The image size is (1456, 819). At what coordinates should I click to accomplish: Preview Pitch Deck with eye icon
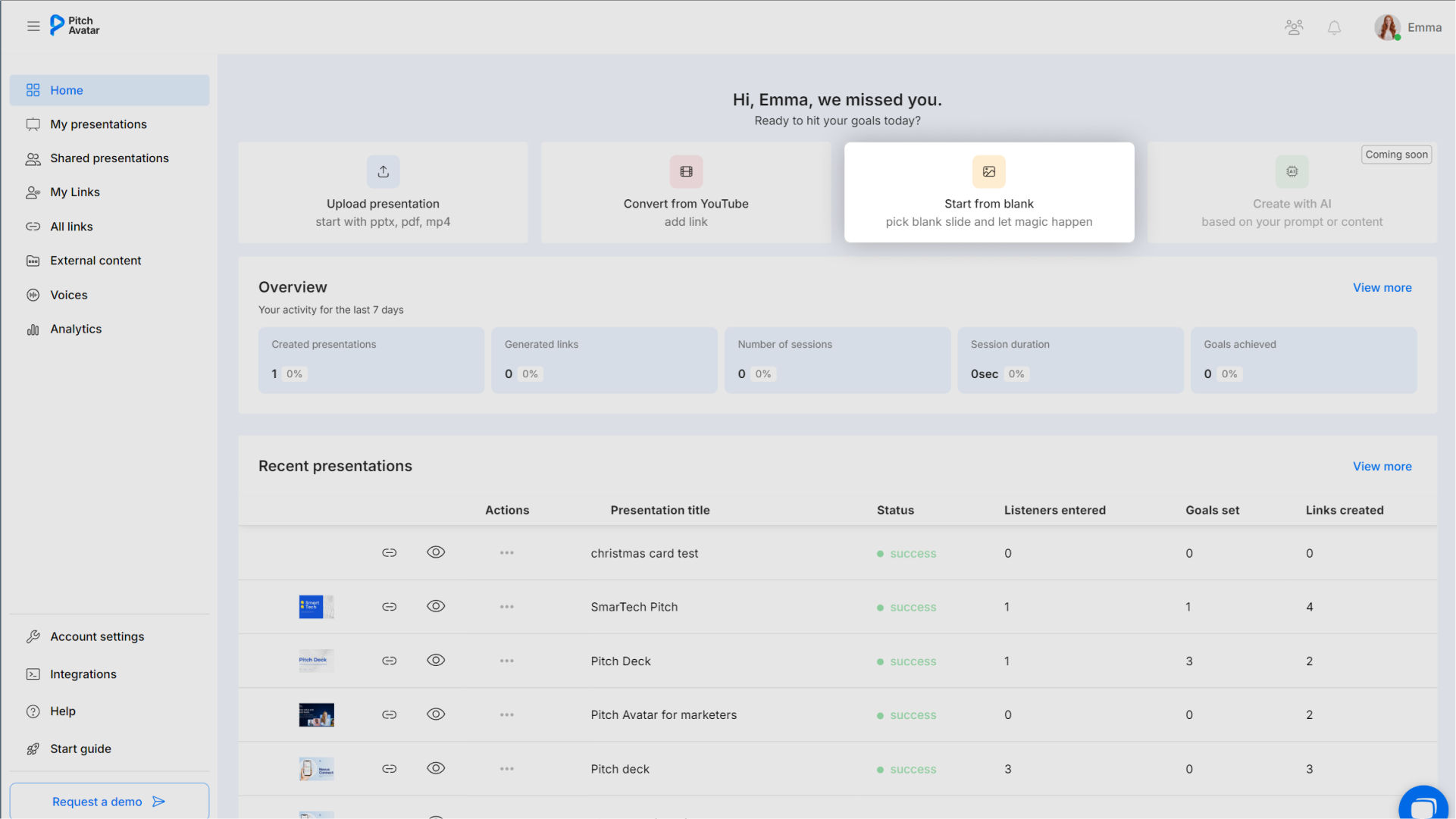pos(436,661)
